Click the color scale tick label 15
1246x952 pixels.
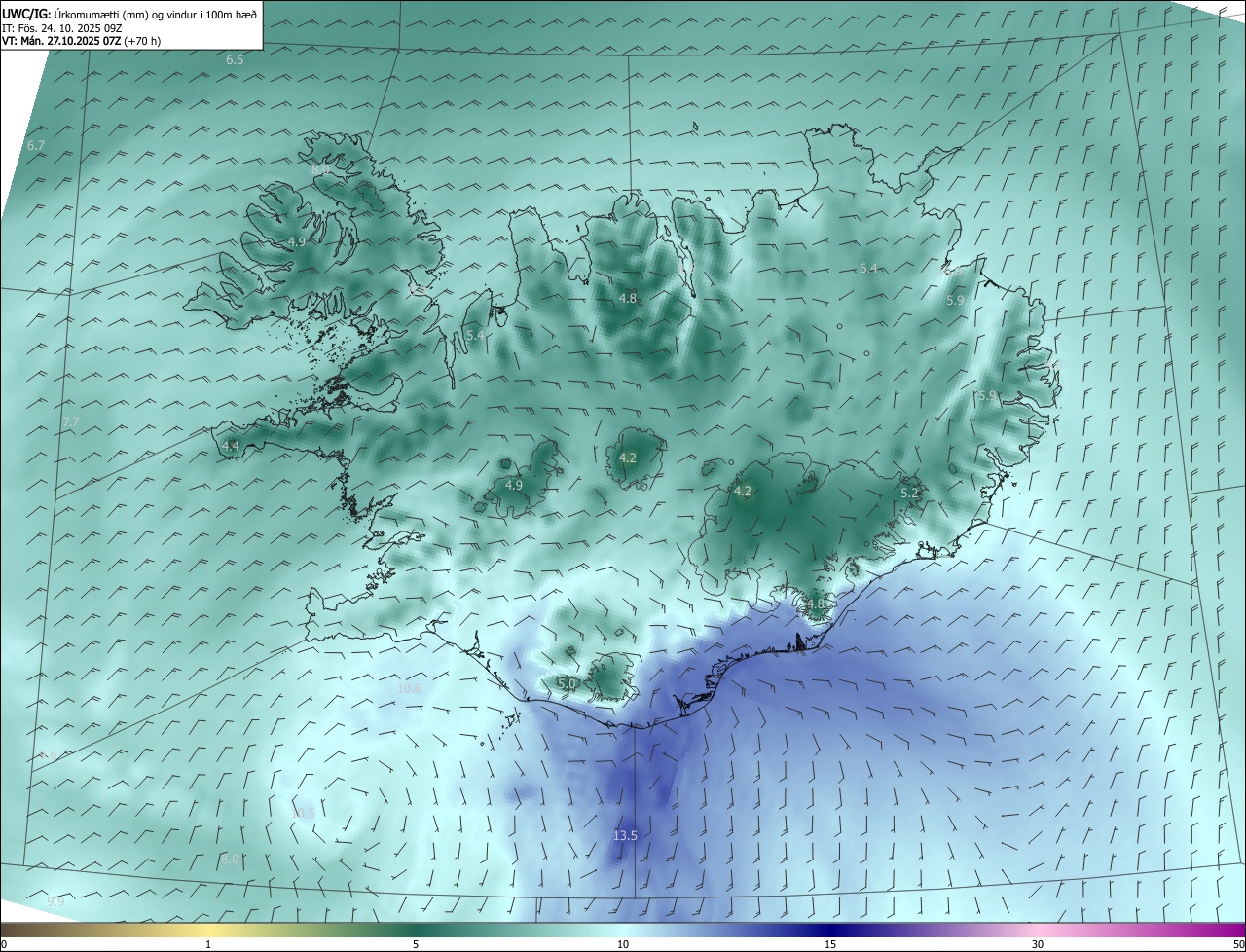point(830,944)
